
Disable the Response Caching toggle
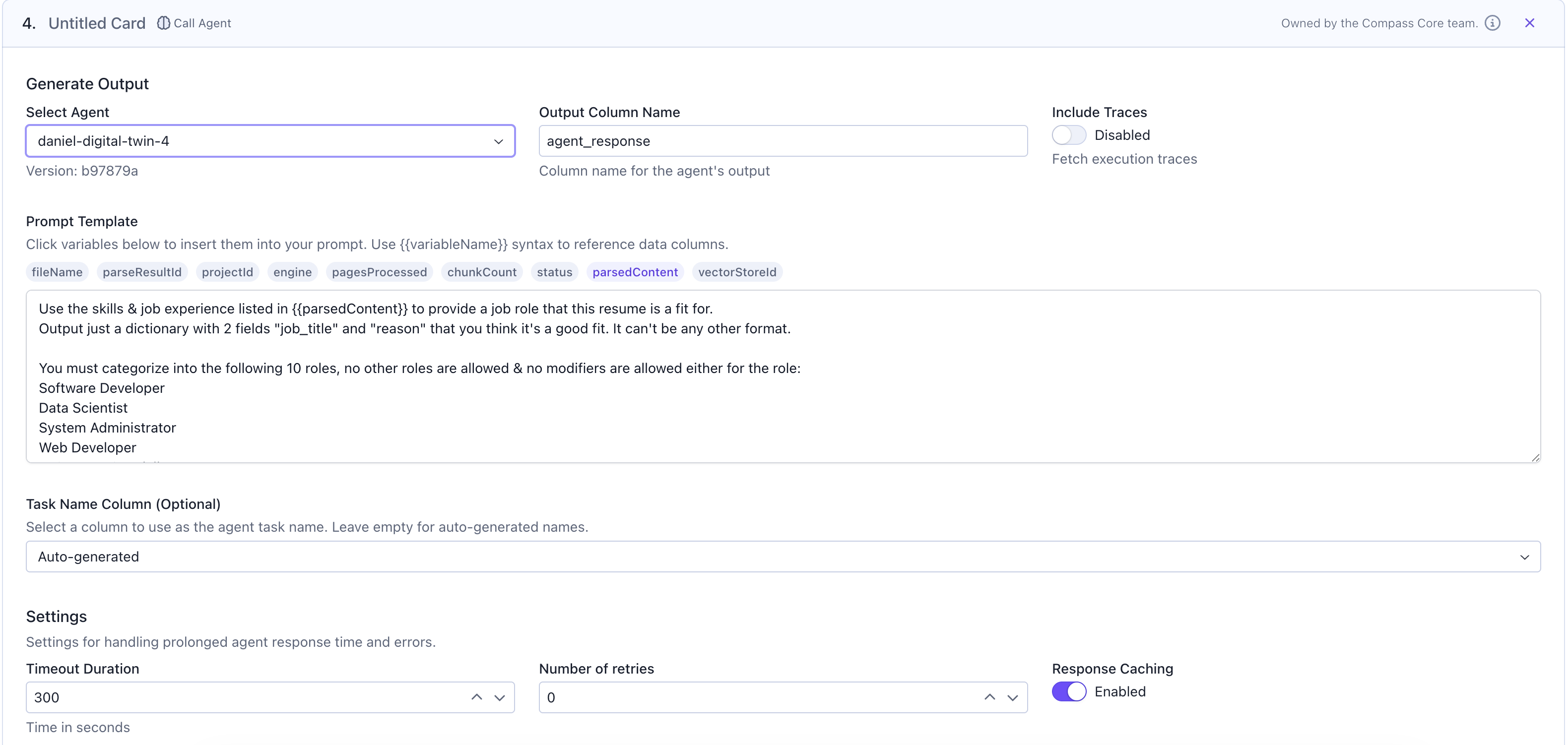tap(1068, 691)
